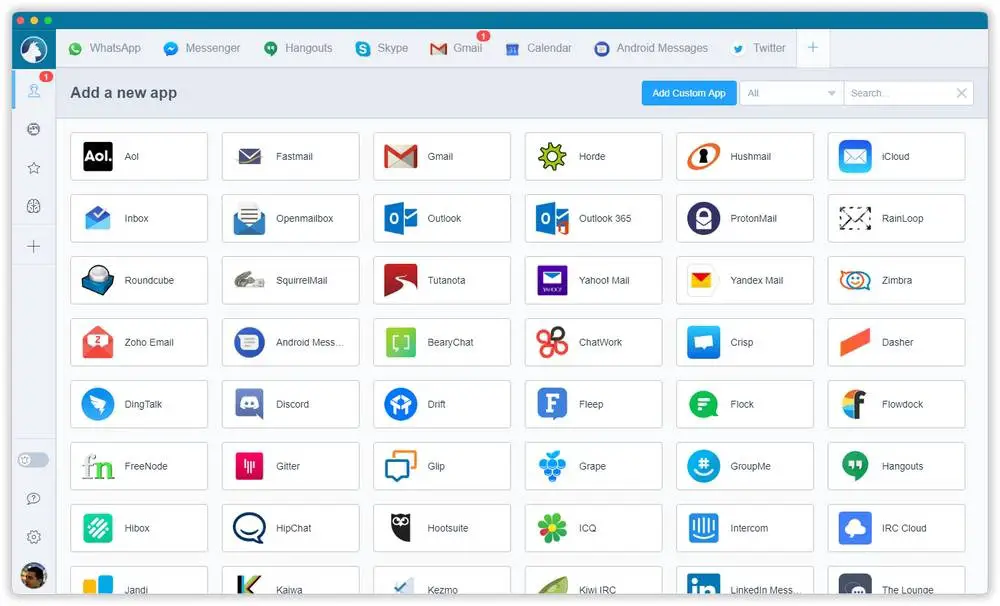Add the ICQ app
The width and height of the screenshot is (1000, 606).
click(x=593, y=528)
